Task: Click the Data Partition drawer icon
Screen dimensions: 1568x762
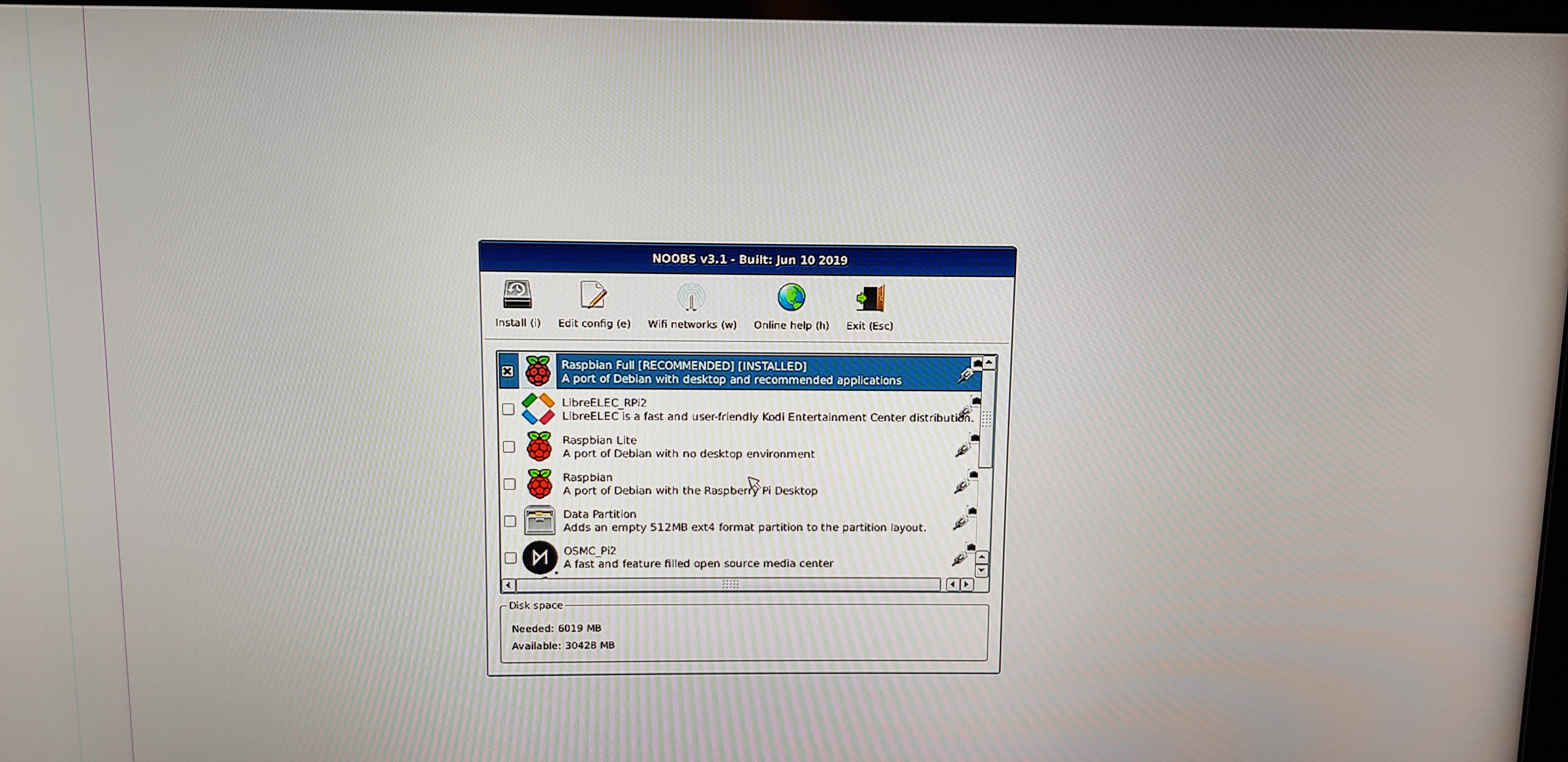Action: [539, 520]
